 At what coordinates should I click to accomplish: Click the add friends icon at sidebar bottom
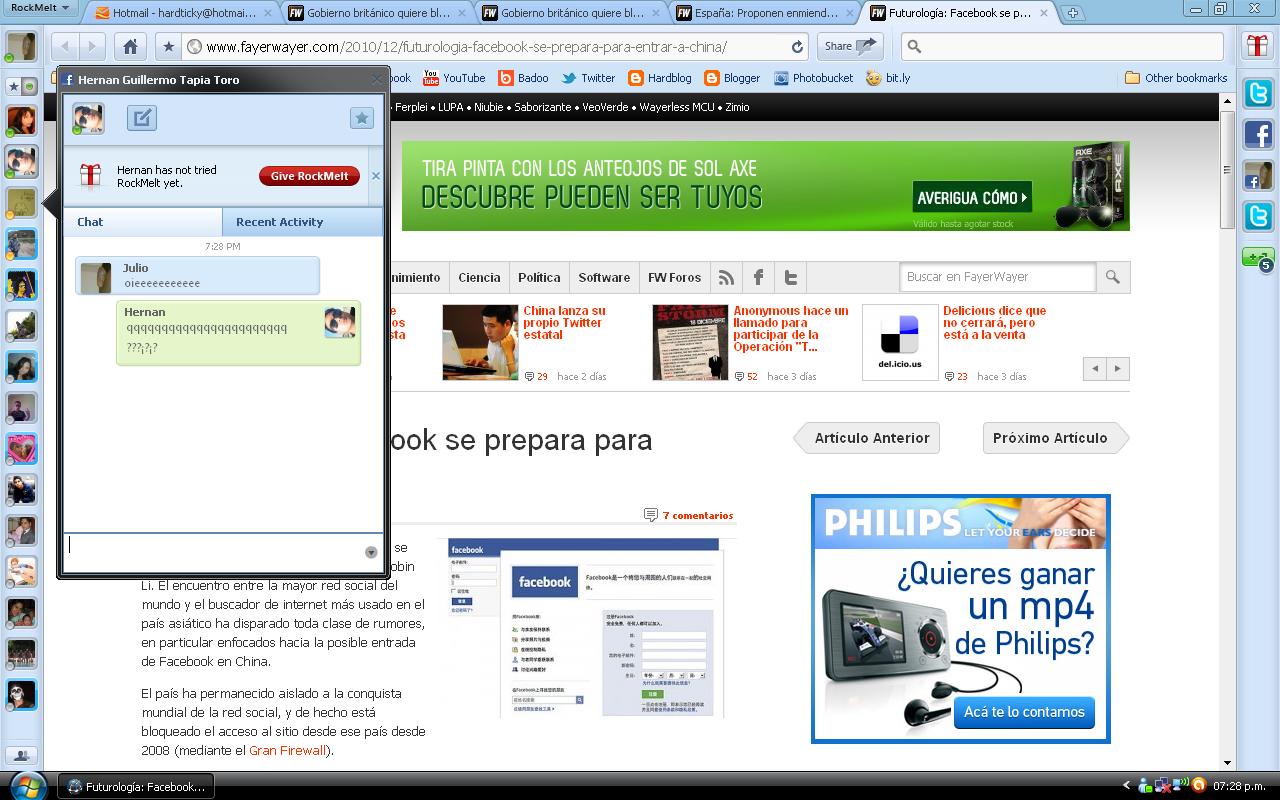(22, 756)
